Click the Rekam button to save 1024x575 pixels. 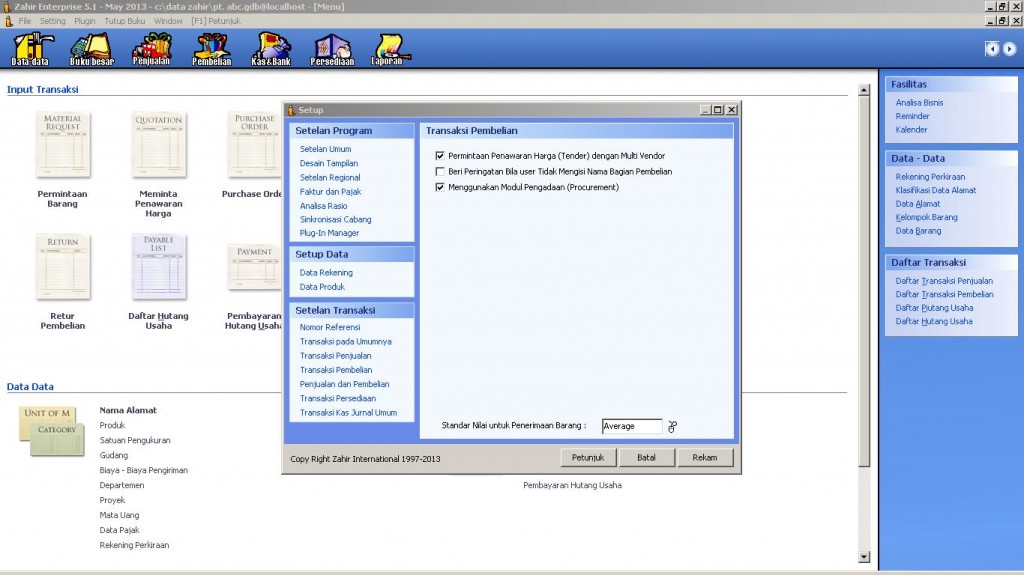point(705,458)
